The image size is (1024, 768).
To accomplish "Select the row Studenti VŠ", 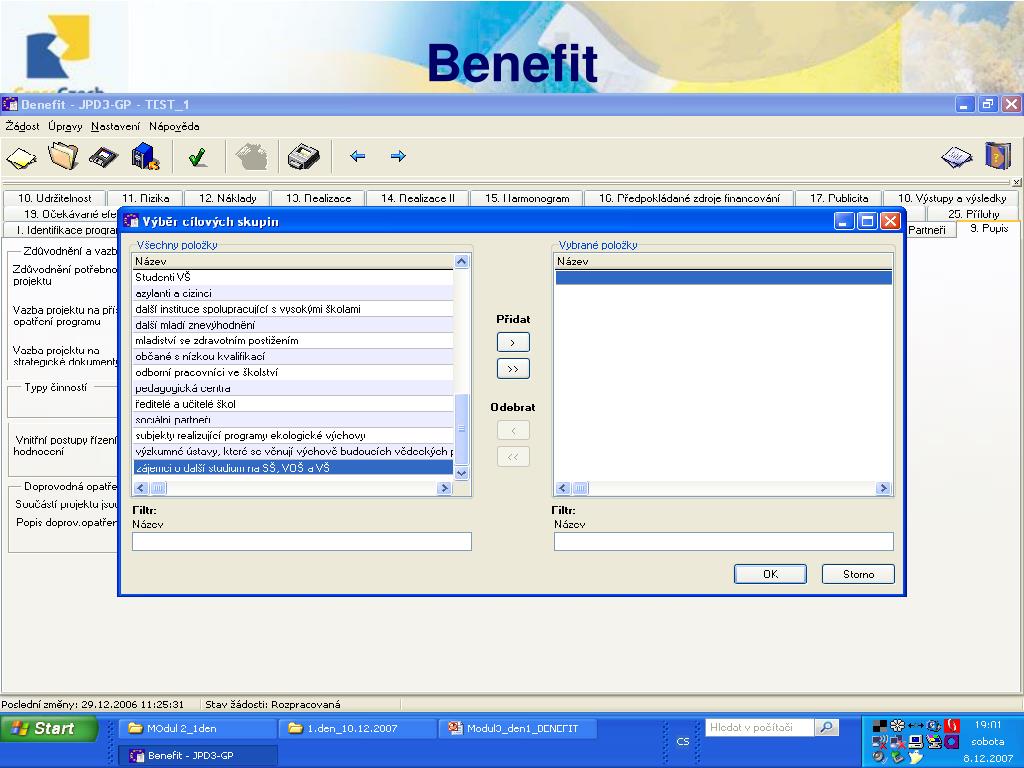I will [x=293, y=278].
